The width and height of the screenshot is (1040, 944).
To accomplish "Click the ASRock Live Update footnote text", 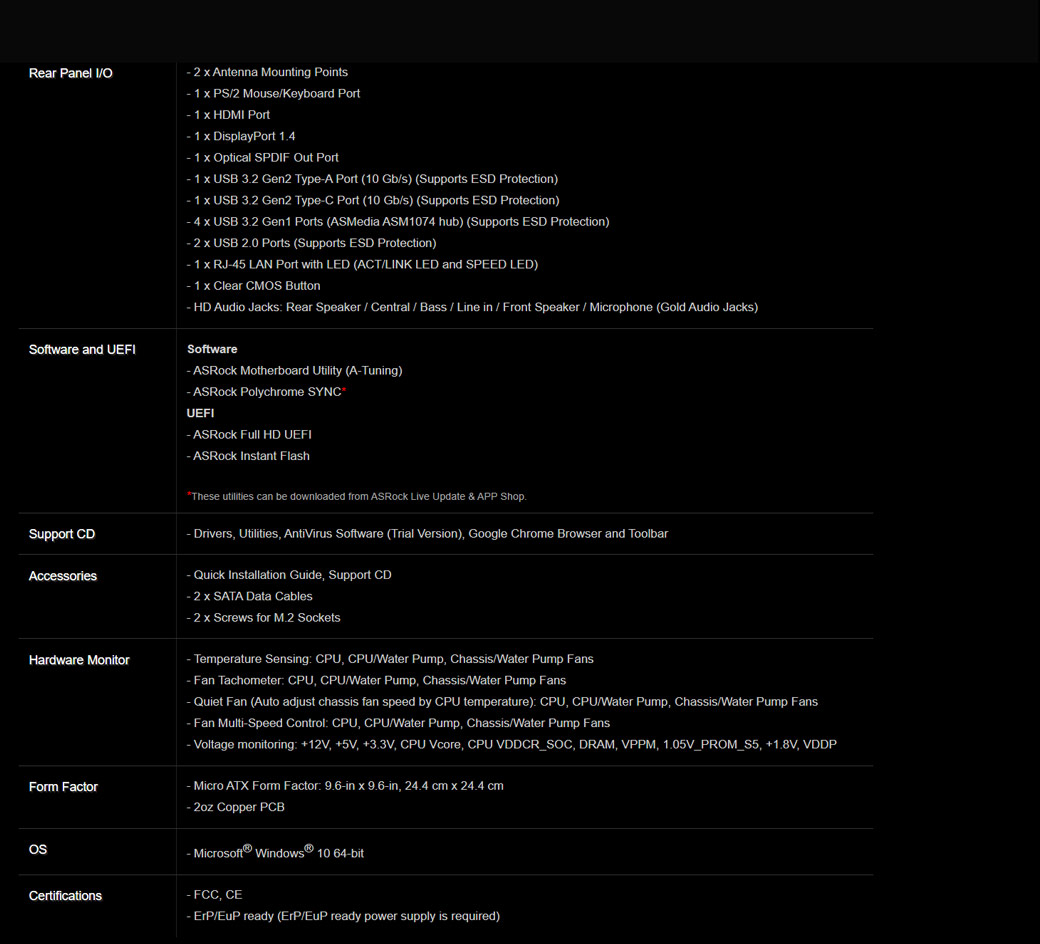I will point(358,496).
